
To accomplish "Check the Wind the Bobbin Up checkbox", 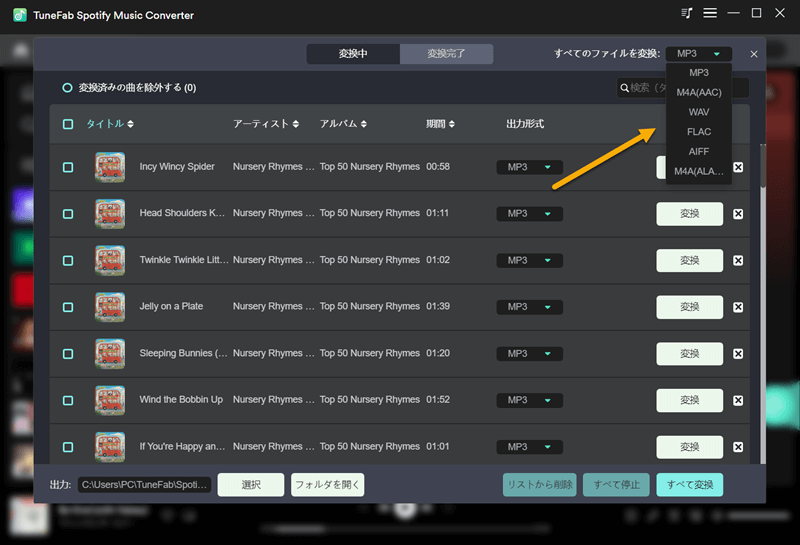I will point(68,401).
